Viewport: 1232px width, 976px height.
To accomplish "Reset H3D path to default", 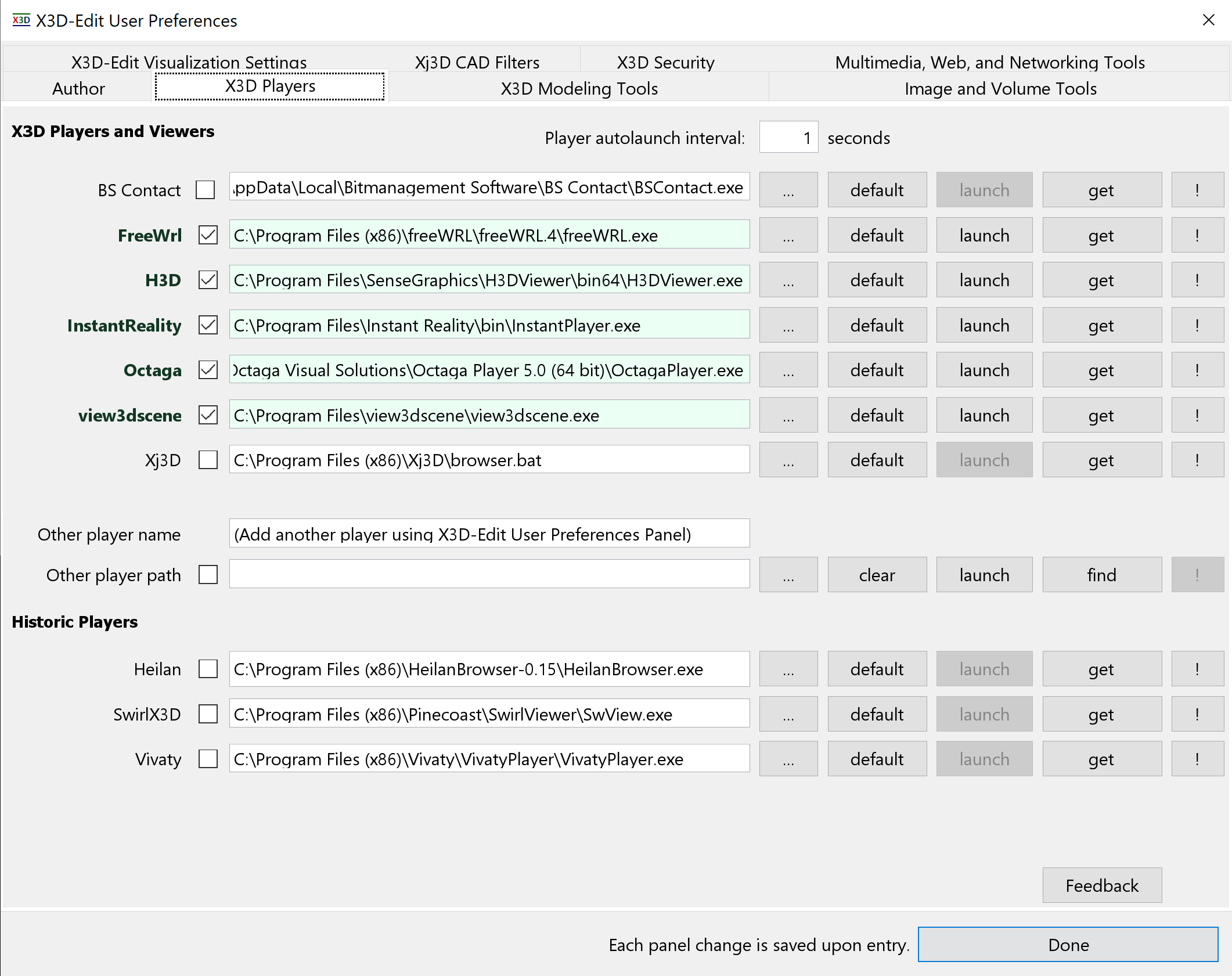I will click(877, 280).
